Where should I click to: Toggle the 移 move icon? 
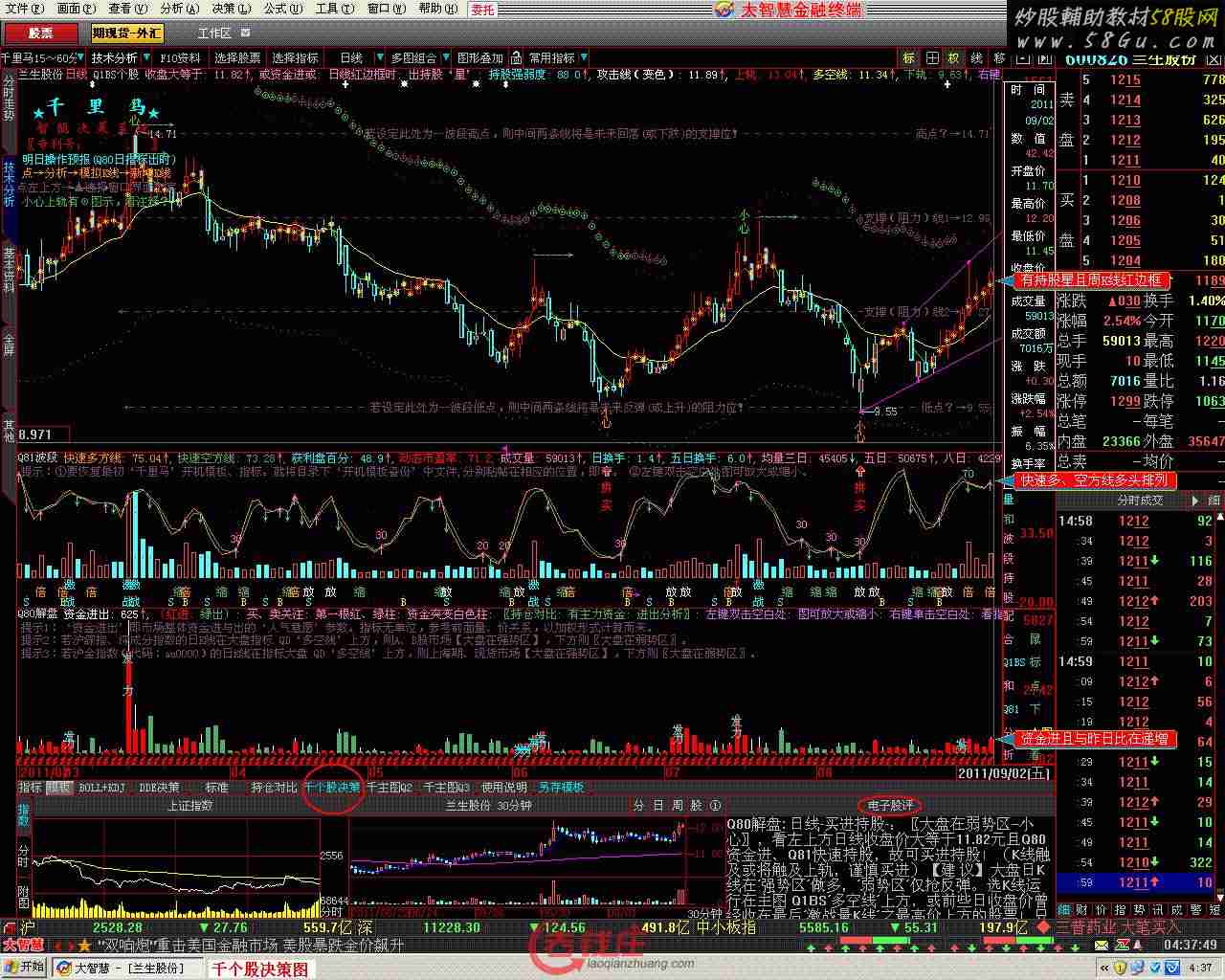click(x=999, y=58)
